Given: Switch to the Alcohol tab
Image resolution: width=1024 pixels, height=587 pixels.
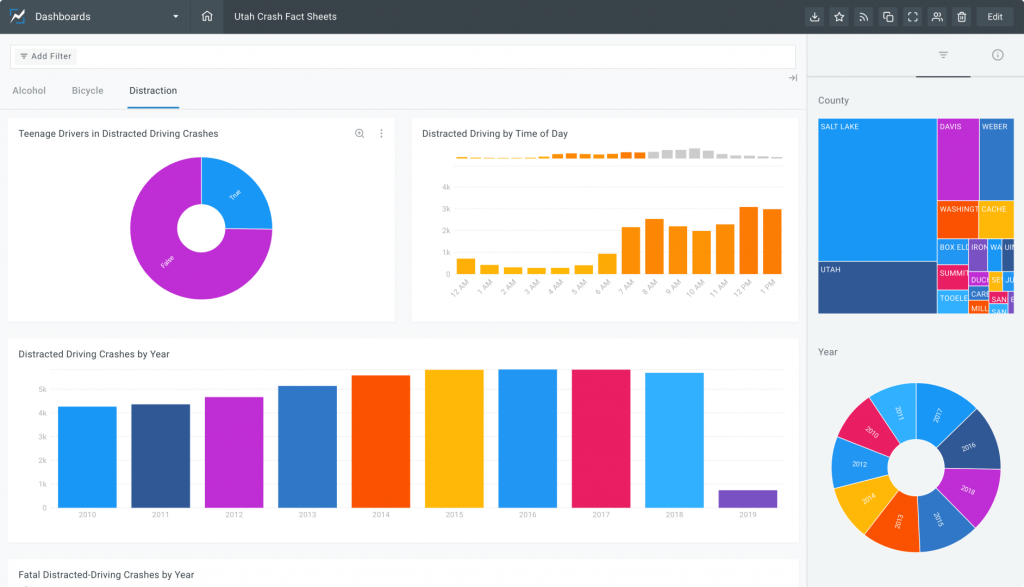Looking at the screenshot, I should click(29, 91).
